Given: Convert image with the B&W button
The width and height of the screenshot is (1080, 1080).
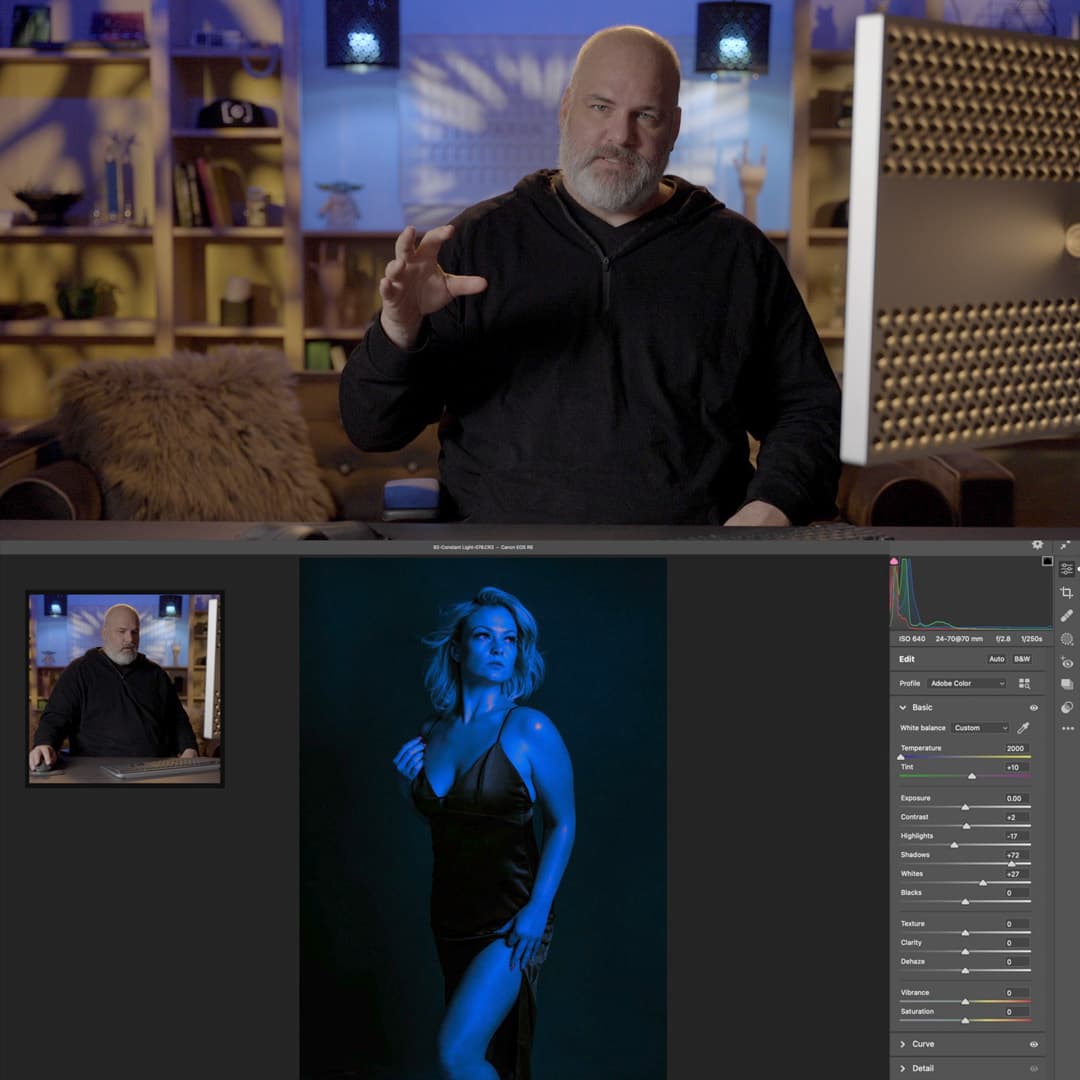Looking at the screenshot, I should tap(1022, 659).
